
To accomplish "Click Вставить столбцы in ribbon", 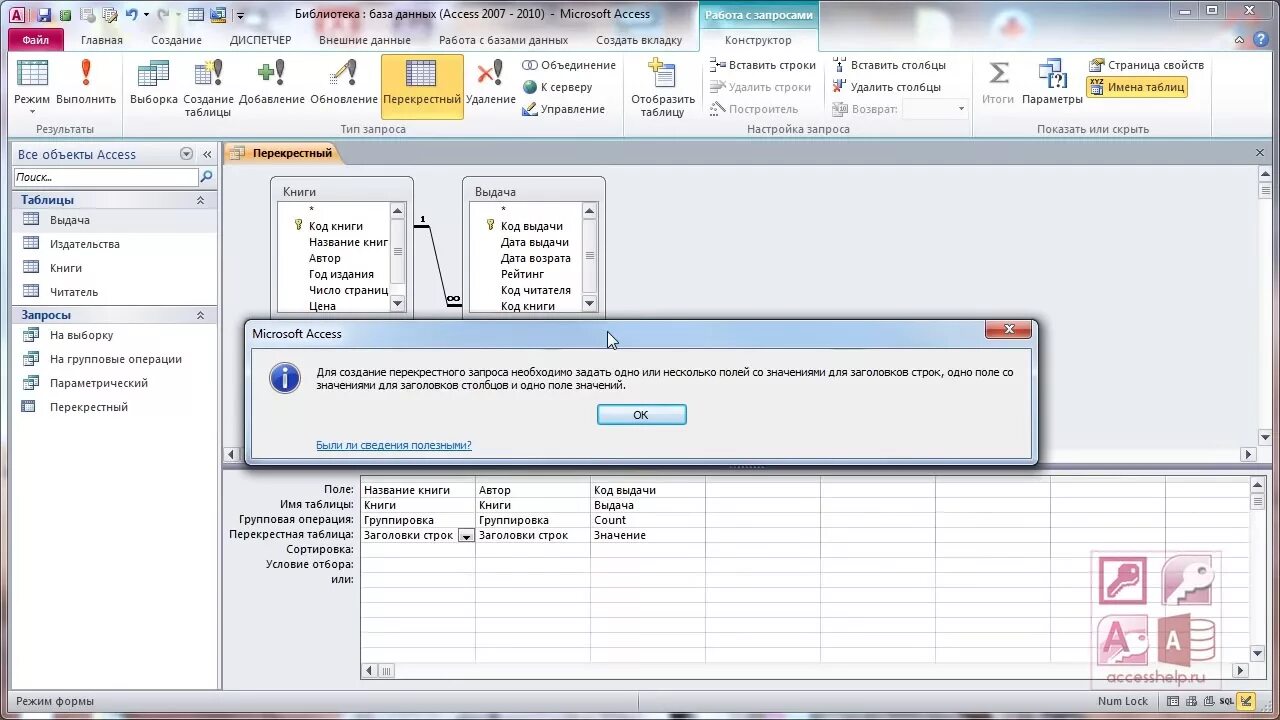I will click(x=888, y=65).
